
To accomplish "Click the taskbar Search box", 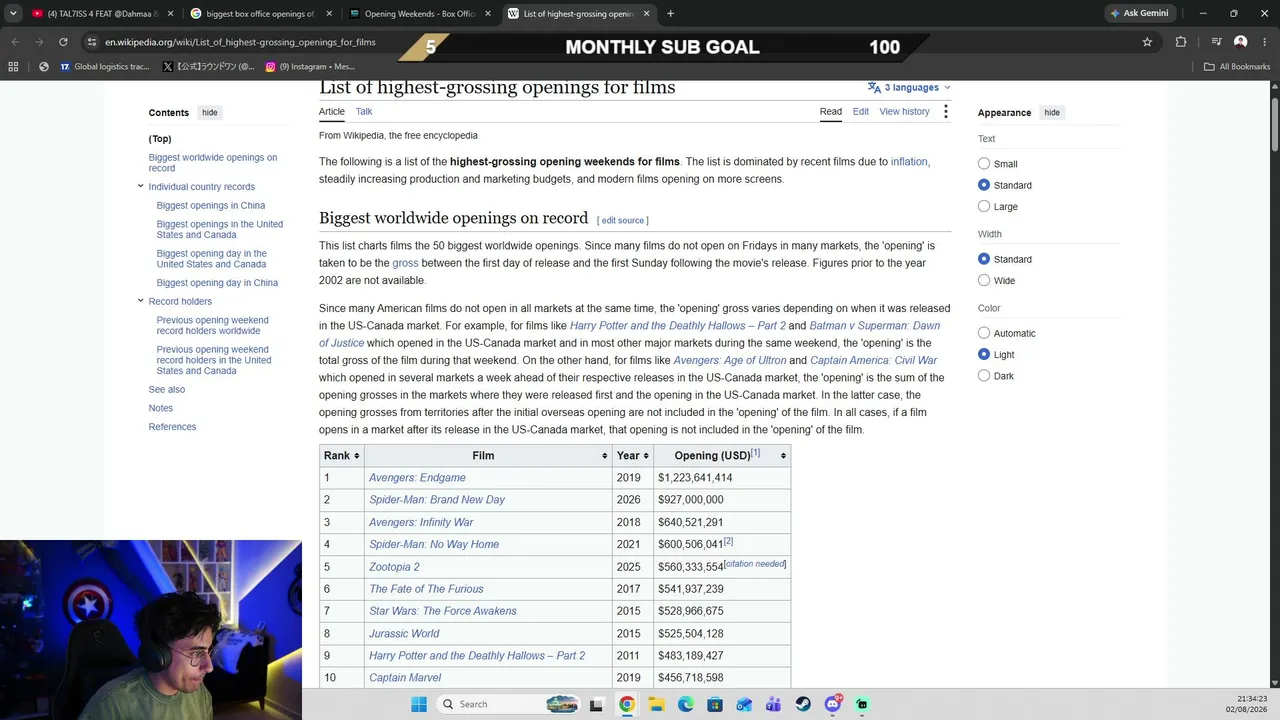I will click(x=510, y=704).
